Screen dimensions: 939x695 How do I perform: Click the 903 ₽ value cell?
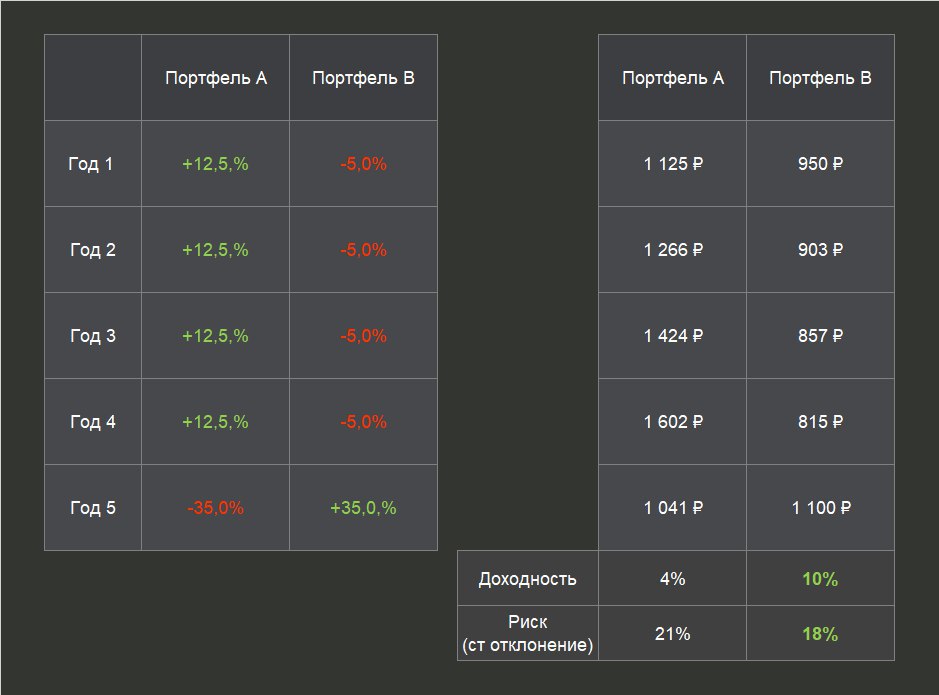tap(820, 250)
